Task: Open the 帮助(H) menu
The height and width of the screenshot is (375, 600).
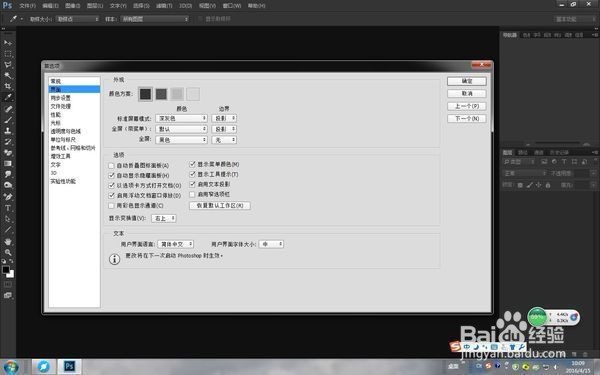Action: pos(256,6)
